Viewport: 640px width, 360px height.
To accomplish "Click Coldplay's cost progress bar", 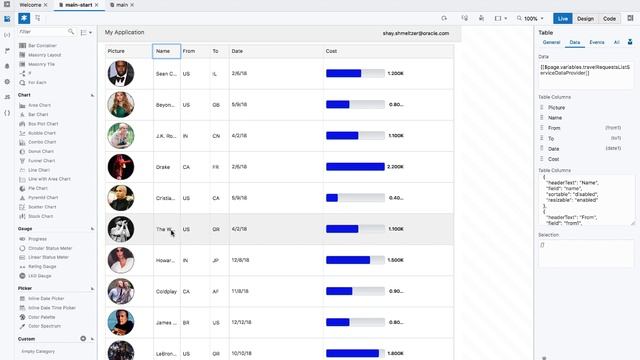I will point(355,291).
